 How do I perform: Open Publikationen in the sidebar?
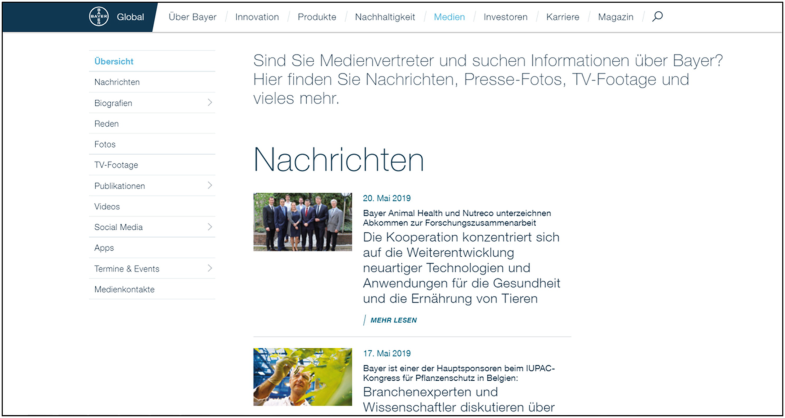click(x=152, y=186)
